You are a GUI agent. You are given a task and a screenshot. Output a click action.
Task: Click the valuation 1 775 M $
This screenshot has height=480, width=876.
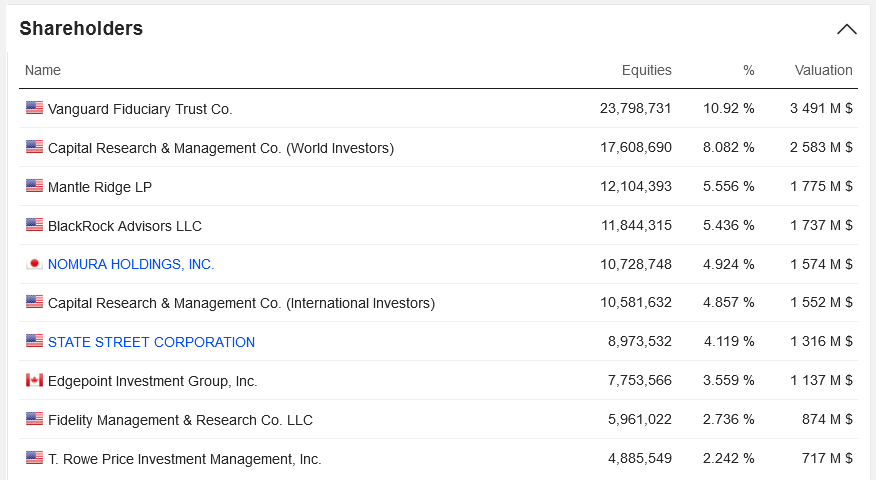coord(821,186)
